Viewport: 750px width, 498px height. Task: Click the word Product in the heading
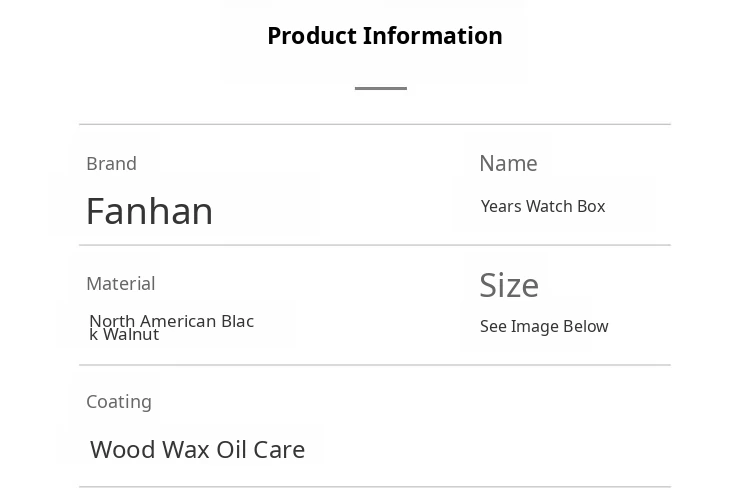click(x=312, y=36)
